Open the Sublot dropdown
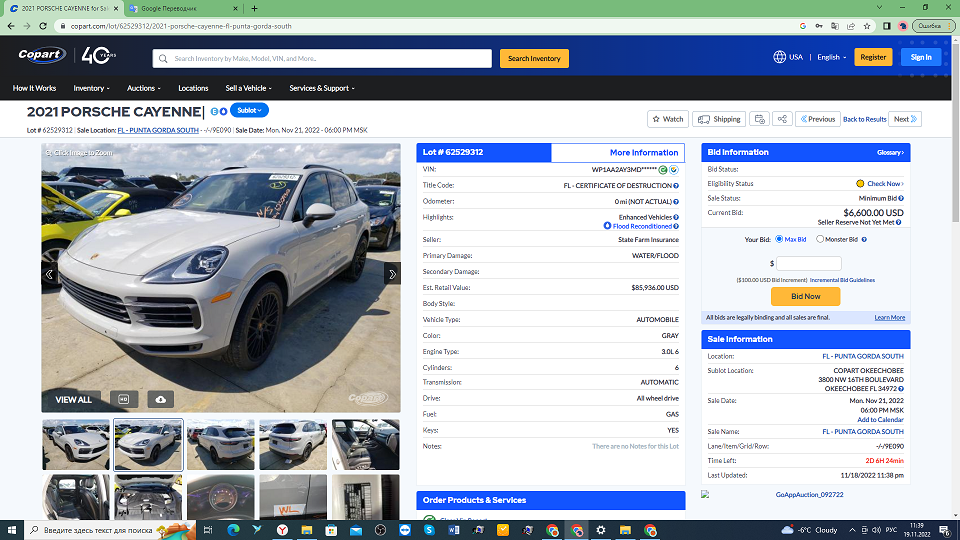Image resolution: width=960 pixels, height=540 pixels. click(x=249, y=110)
